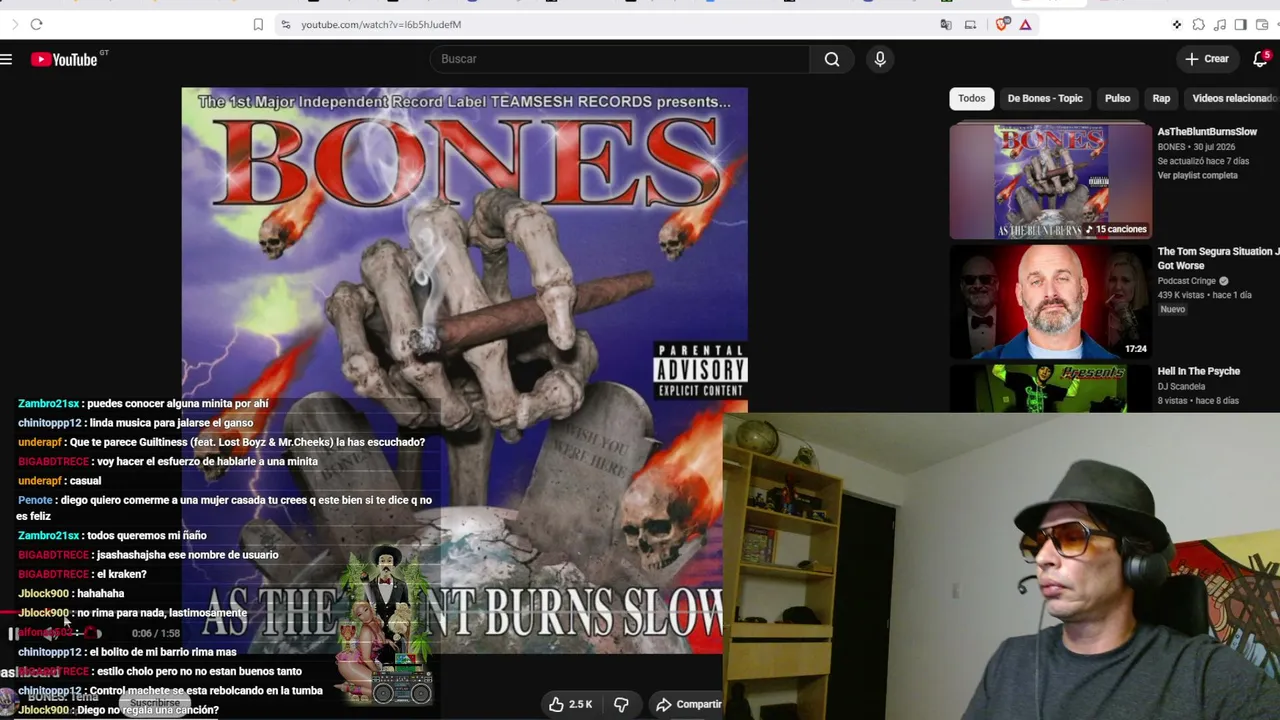Image resolution: width=1280 pixels, height=720 pixels.
Task: Click 'Se actualizó hace 7 días' playlist text
Action: 1203,161
